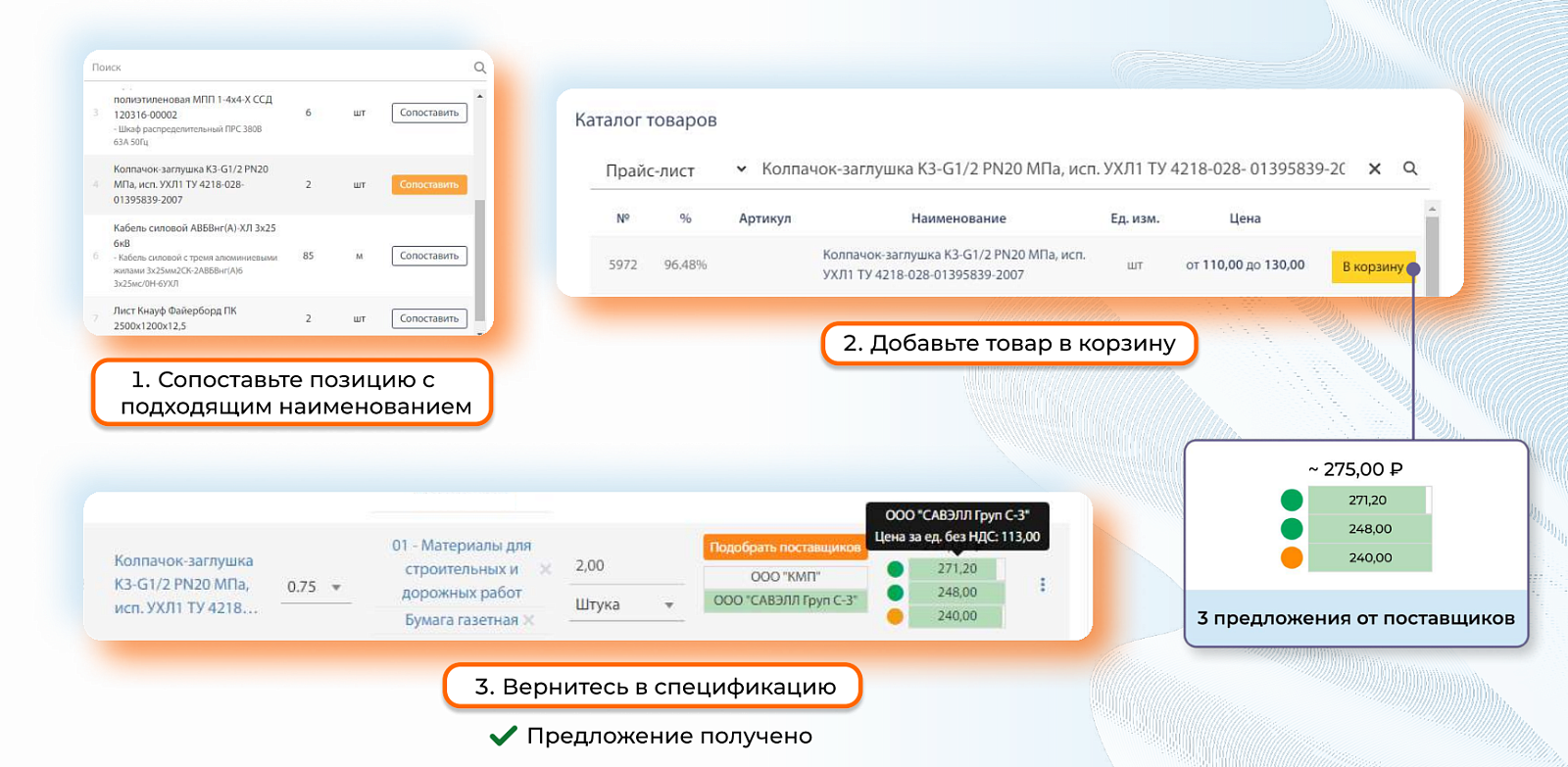Screen dimensions: 1568x767
Task: Click match percentage 96.48%
Action: pos(685,264)
